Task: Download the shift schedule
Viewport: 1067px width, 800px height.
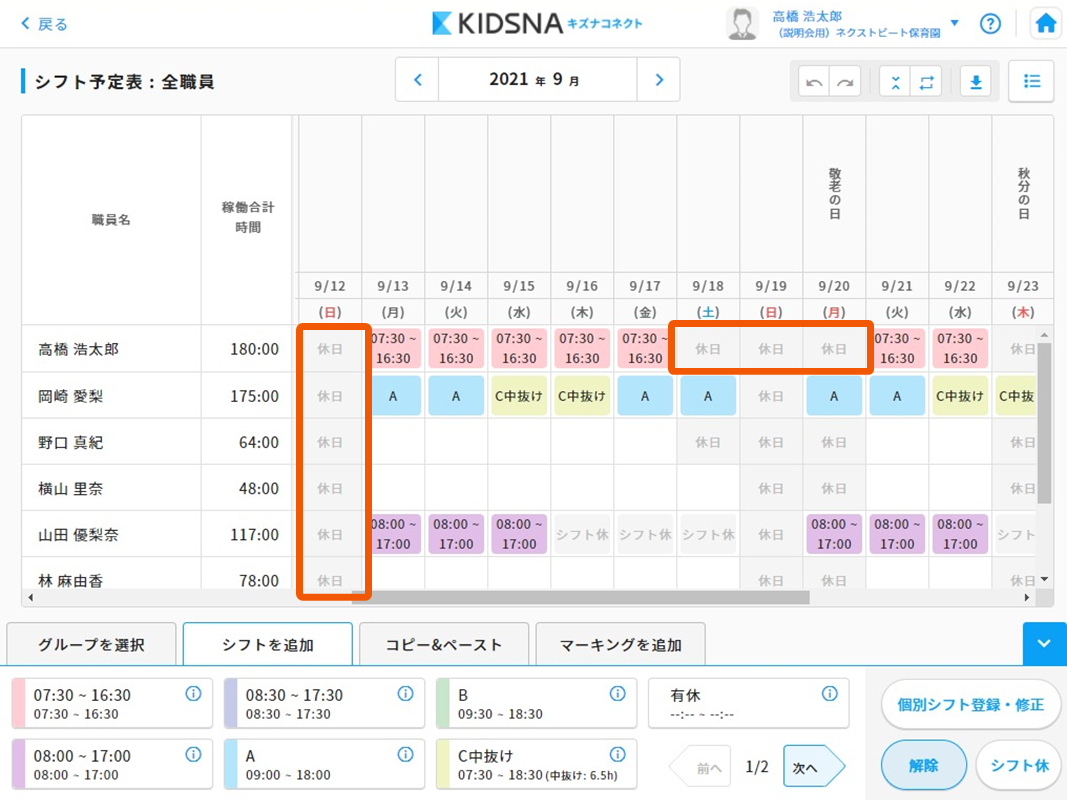Action: pyautogui.click(x=975, y=82)
